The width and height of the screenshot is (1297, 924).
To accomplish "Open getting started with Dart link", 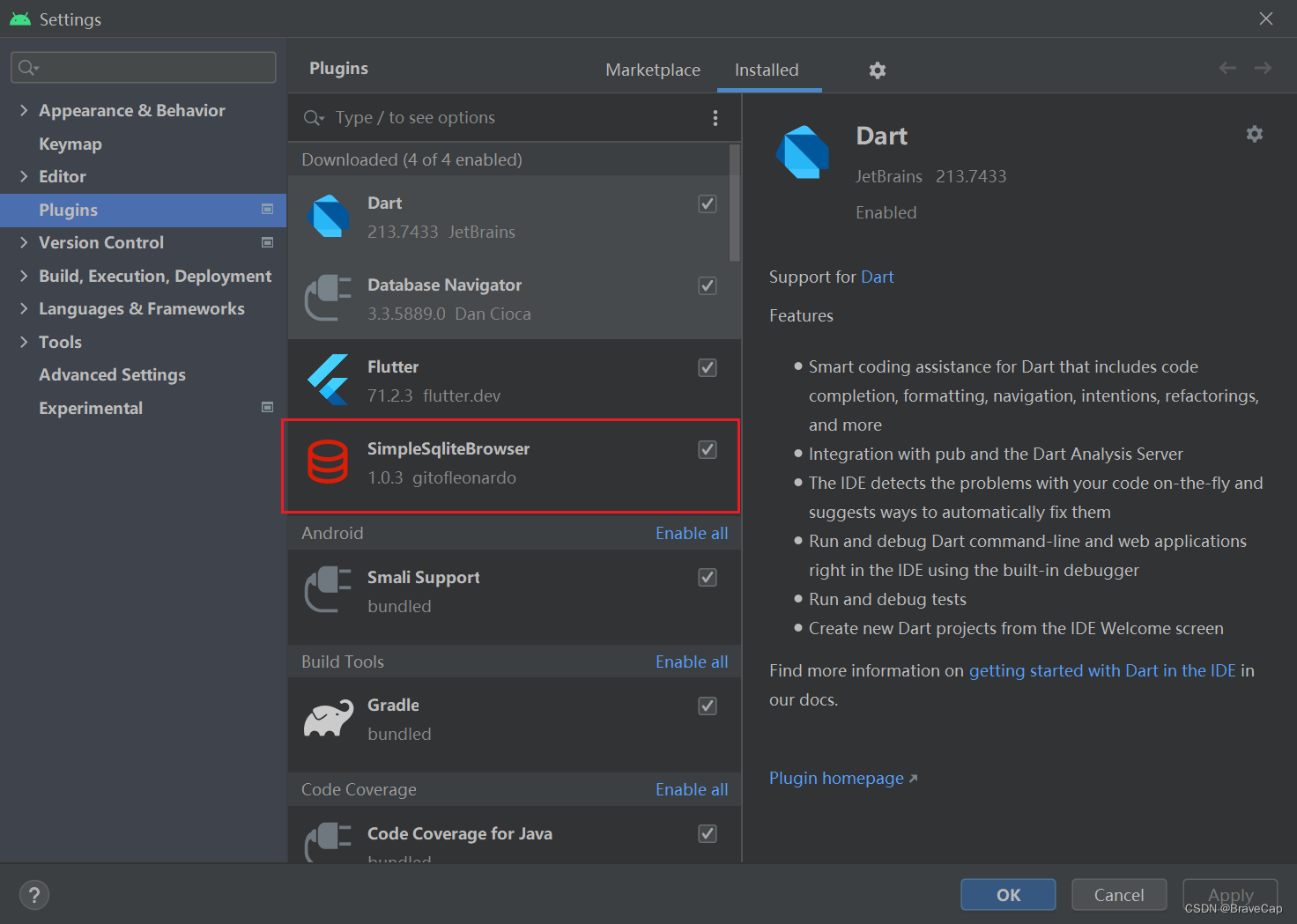I will (1102, 670).
